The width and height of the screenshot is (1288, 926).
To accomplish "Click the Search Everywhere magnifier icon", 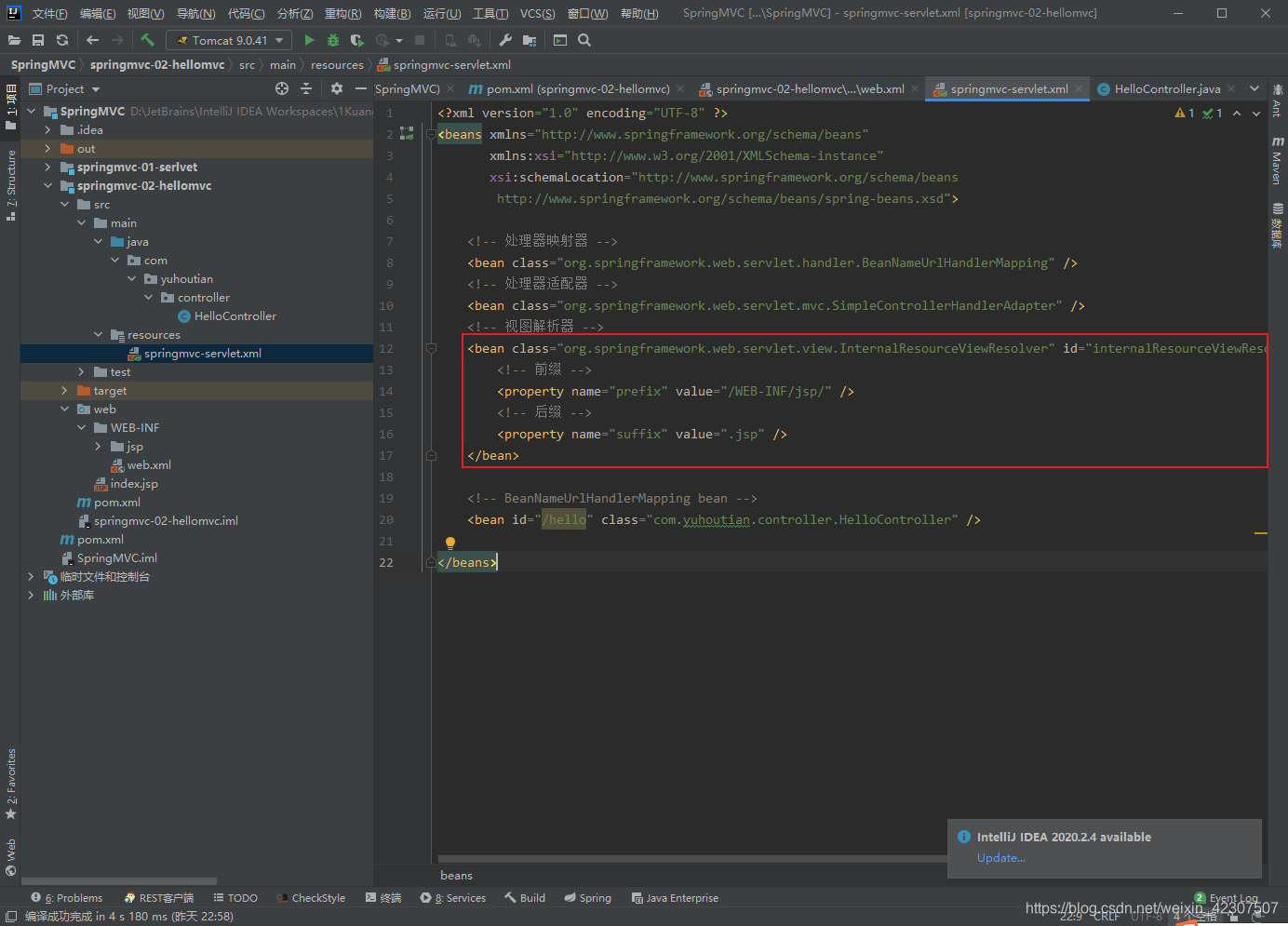I will click(x=584, y=40).
